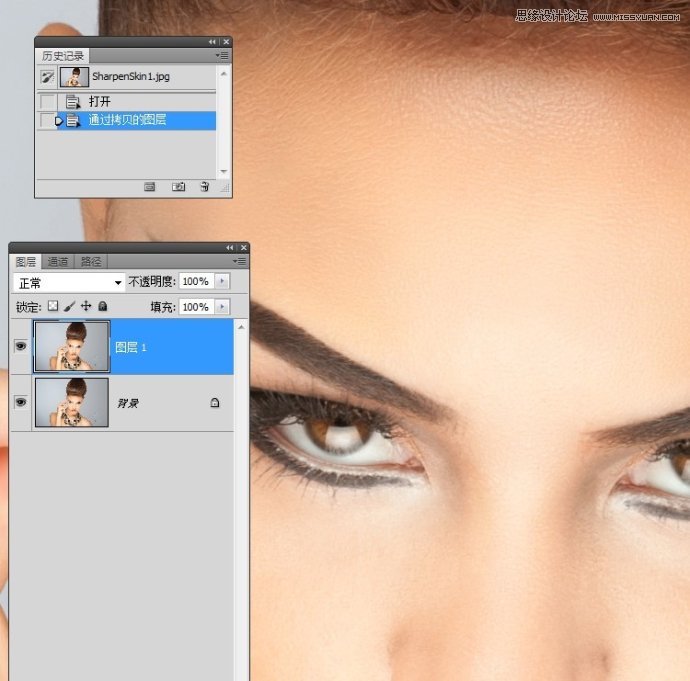
Task: Click History panel scroll up arrow
Action: click(224, 74)
